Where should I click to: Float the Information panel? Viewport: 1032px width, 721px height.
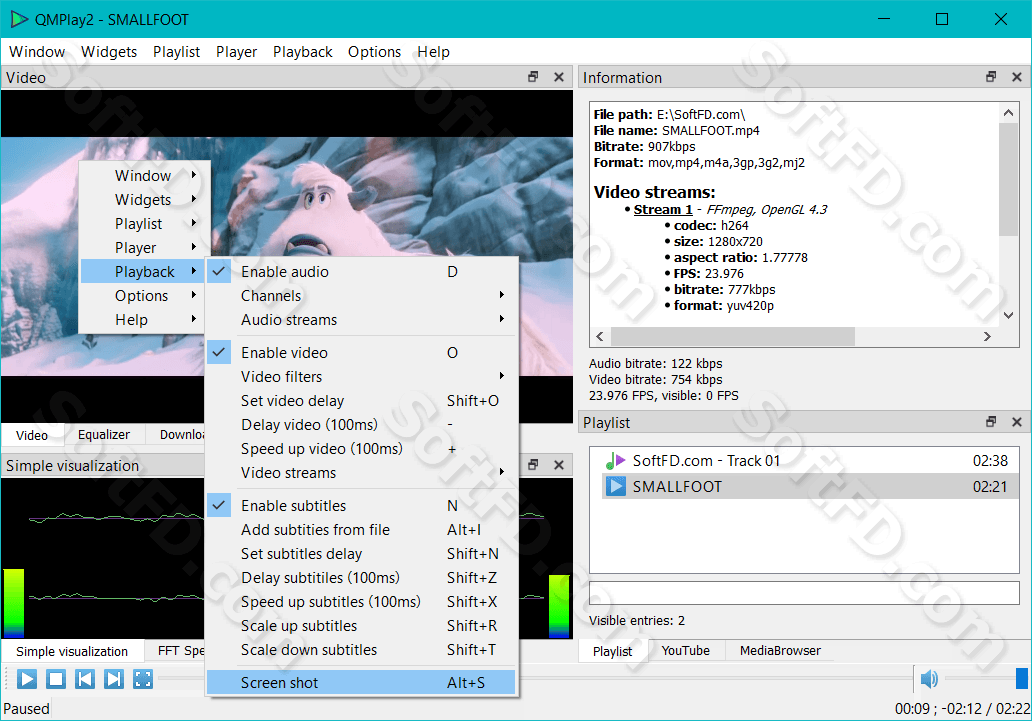pyautogui.click(x=991, y=77)
